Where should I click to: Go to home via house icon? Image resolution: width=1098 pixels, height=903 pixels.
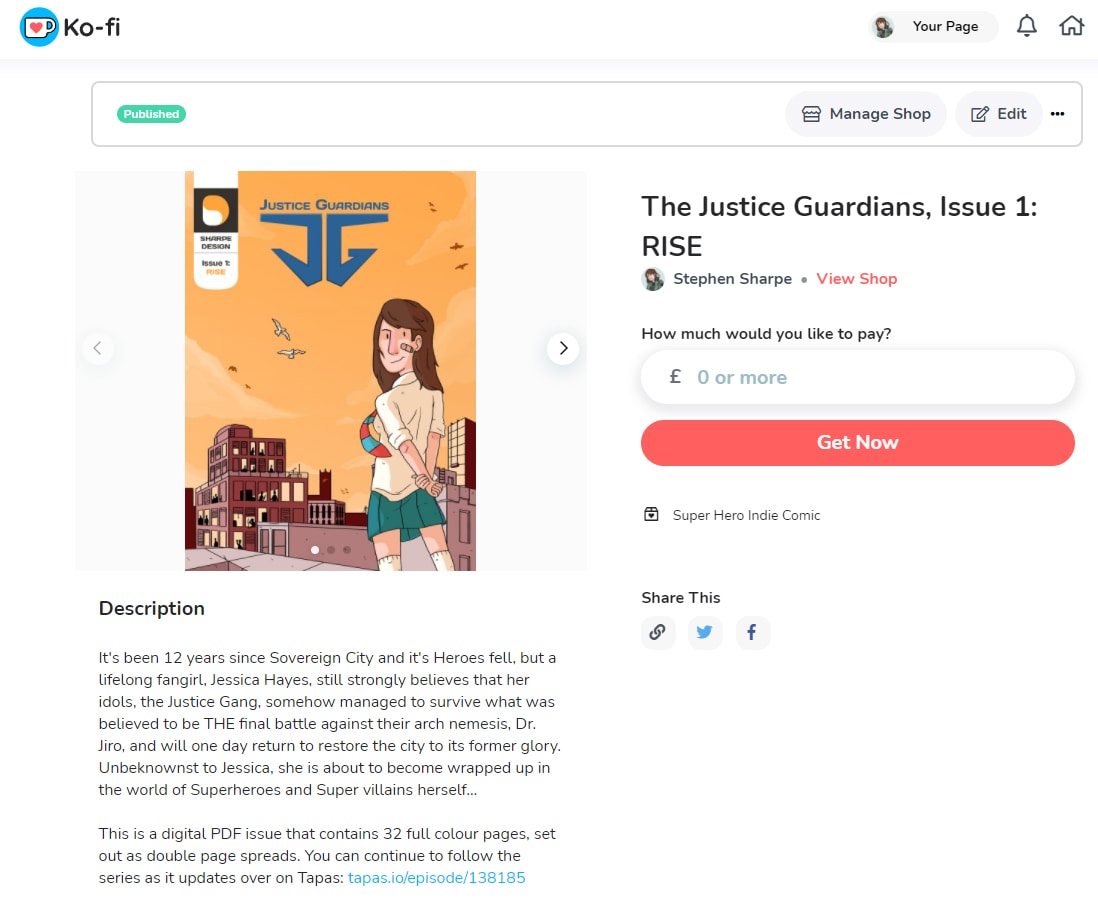(1071, 26)
